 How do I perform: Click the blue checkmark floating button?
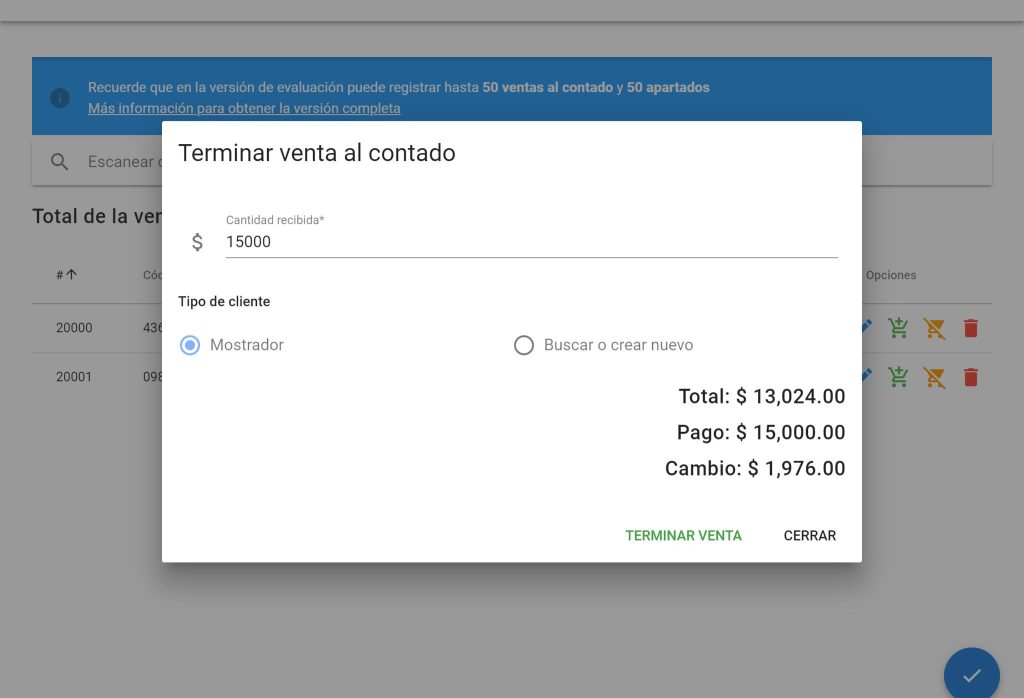[971, 675]
